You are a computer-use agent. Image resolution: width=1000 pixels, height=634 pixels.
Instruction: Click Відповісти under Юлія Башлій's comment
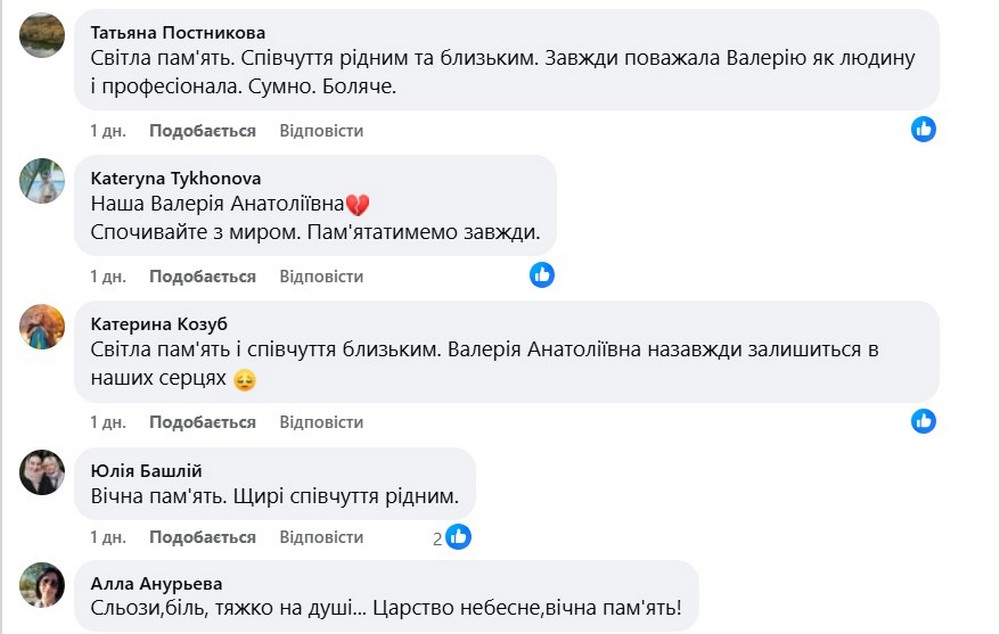(x=321, y=537)
